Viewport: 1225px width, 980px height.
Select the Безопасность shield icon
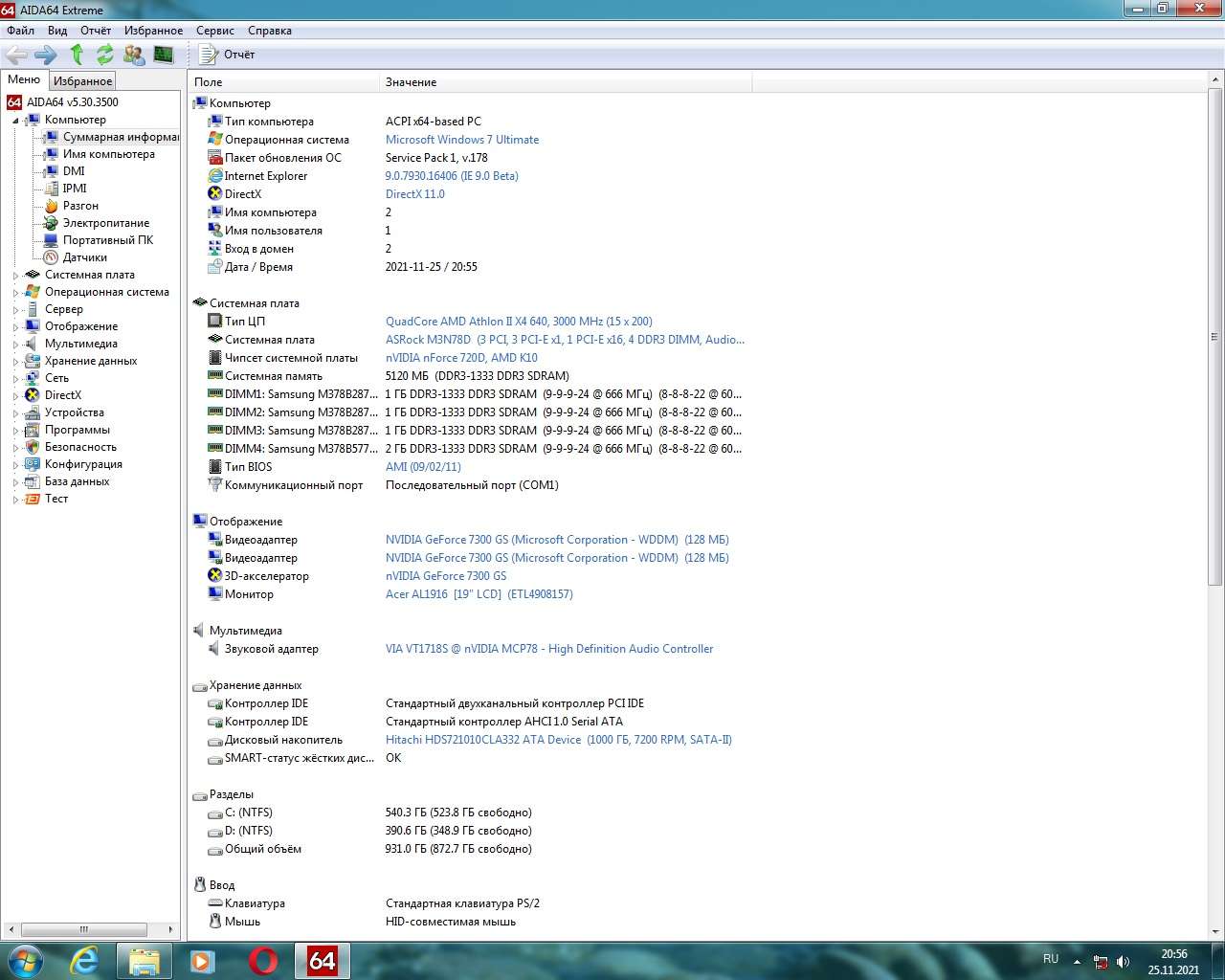tap(33, 447)
